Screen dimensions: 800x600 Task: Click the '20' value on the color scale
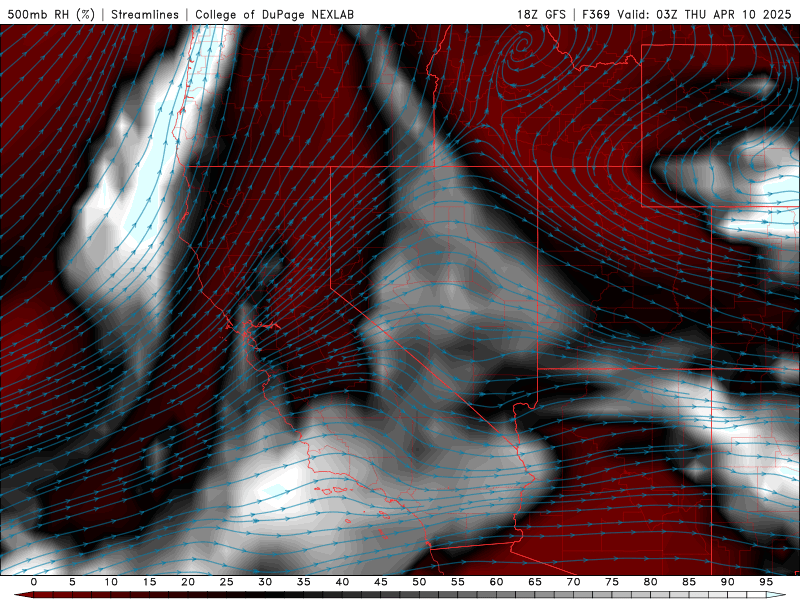point(188,582)
